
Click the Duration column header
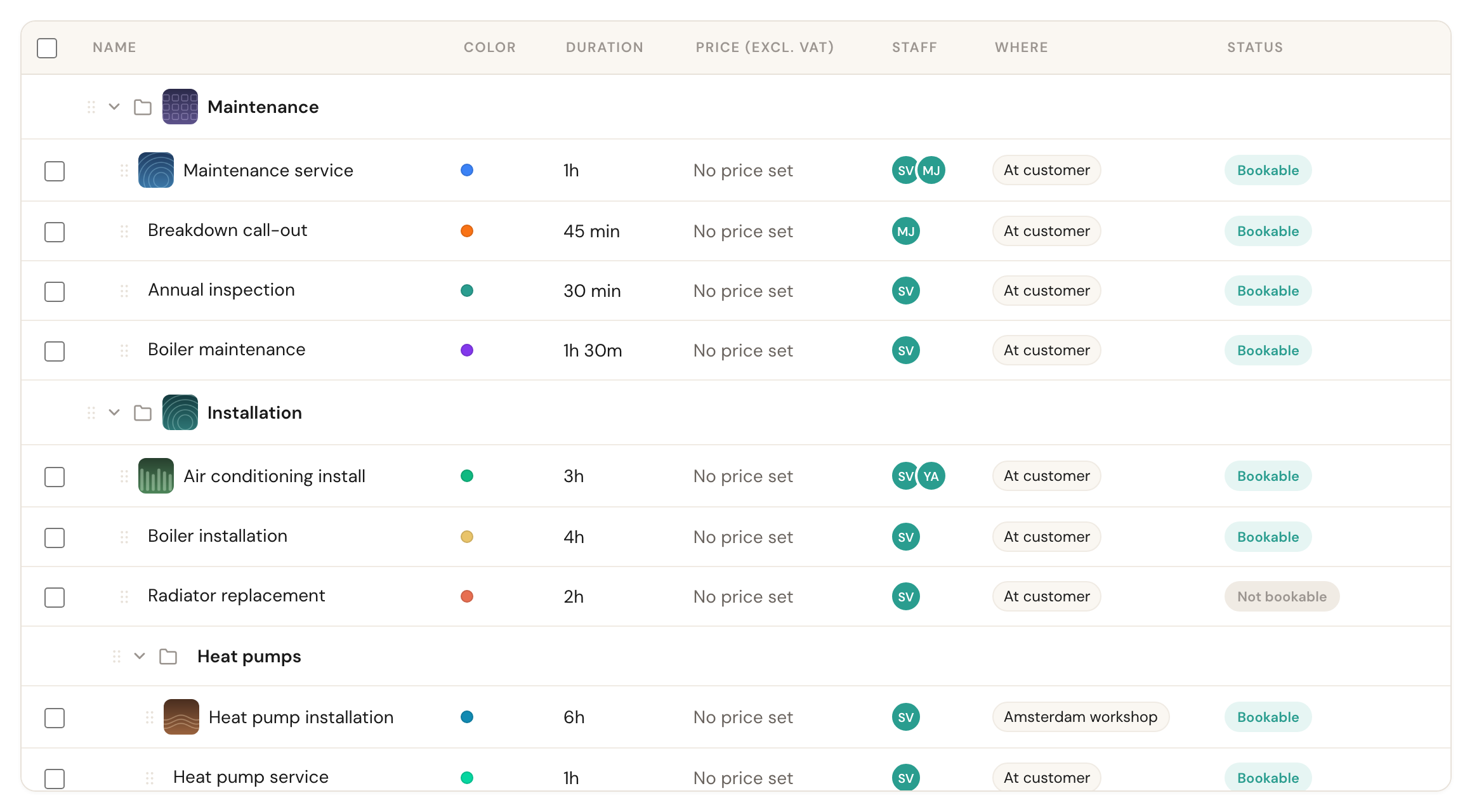point(605,48)
